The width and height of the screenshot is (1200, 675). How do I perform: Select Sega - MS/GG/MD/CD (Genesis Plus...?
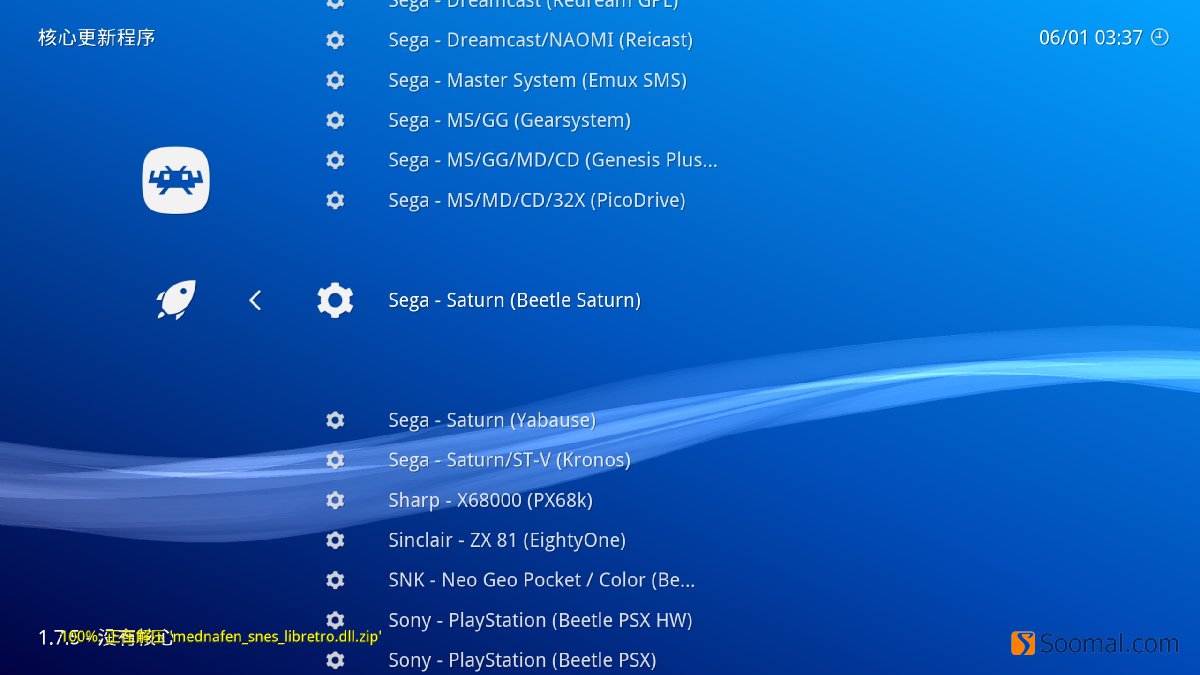pyautogui.click(x=553, y=160)
